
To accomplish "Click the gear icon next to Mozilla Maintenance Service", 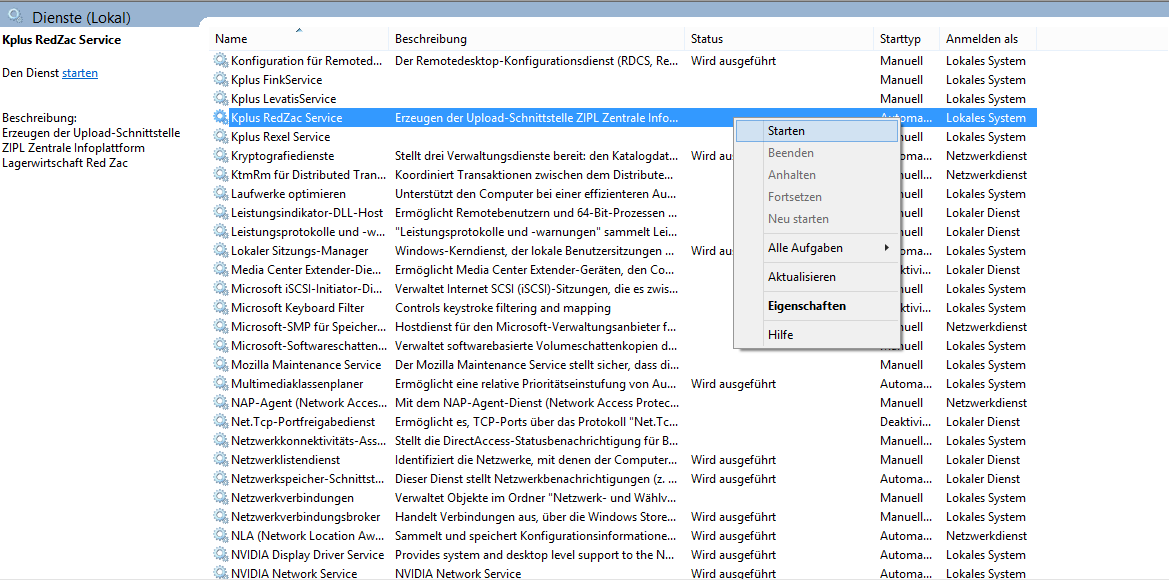I will 221,365.
